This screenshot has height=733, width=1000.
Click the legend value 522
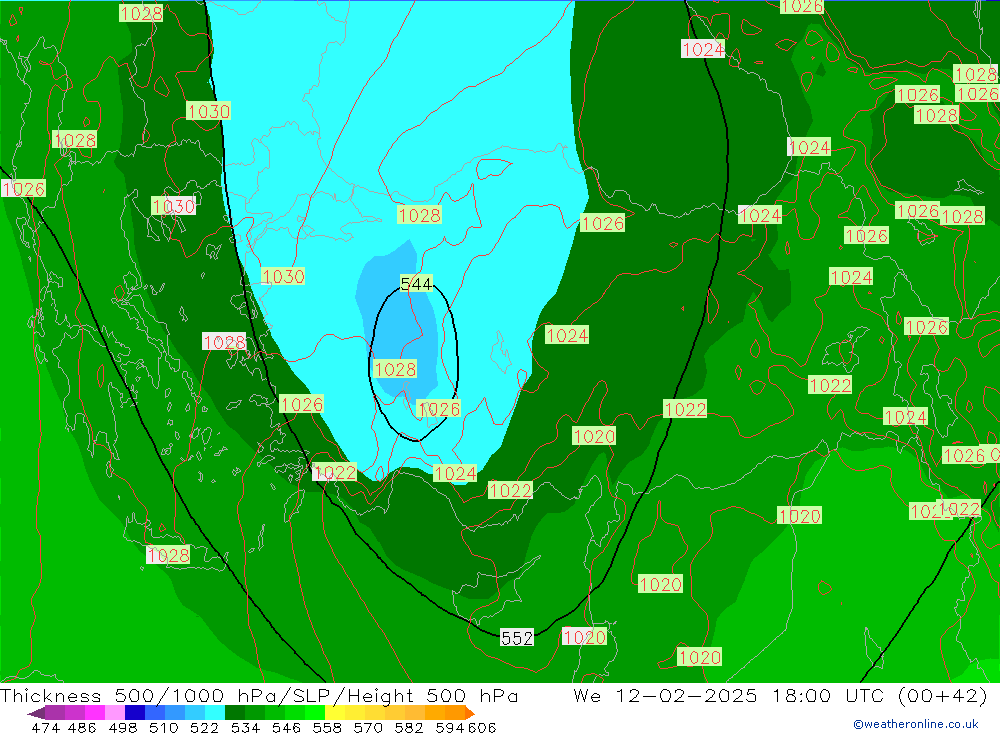[x=205, y=727]
